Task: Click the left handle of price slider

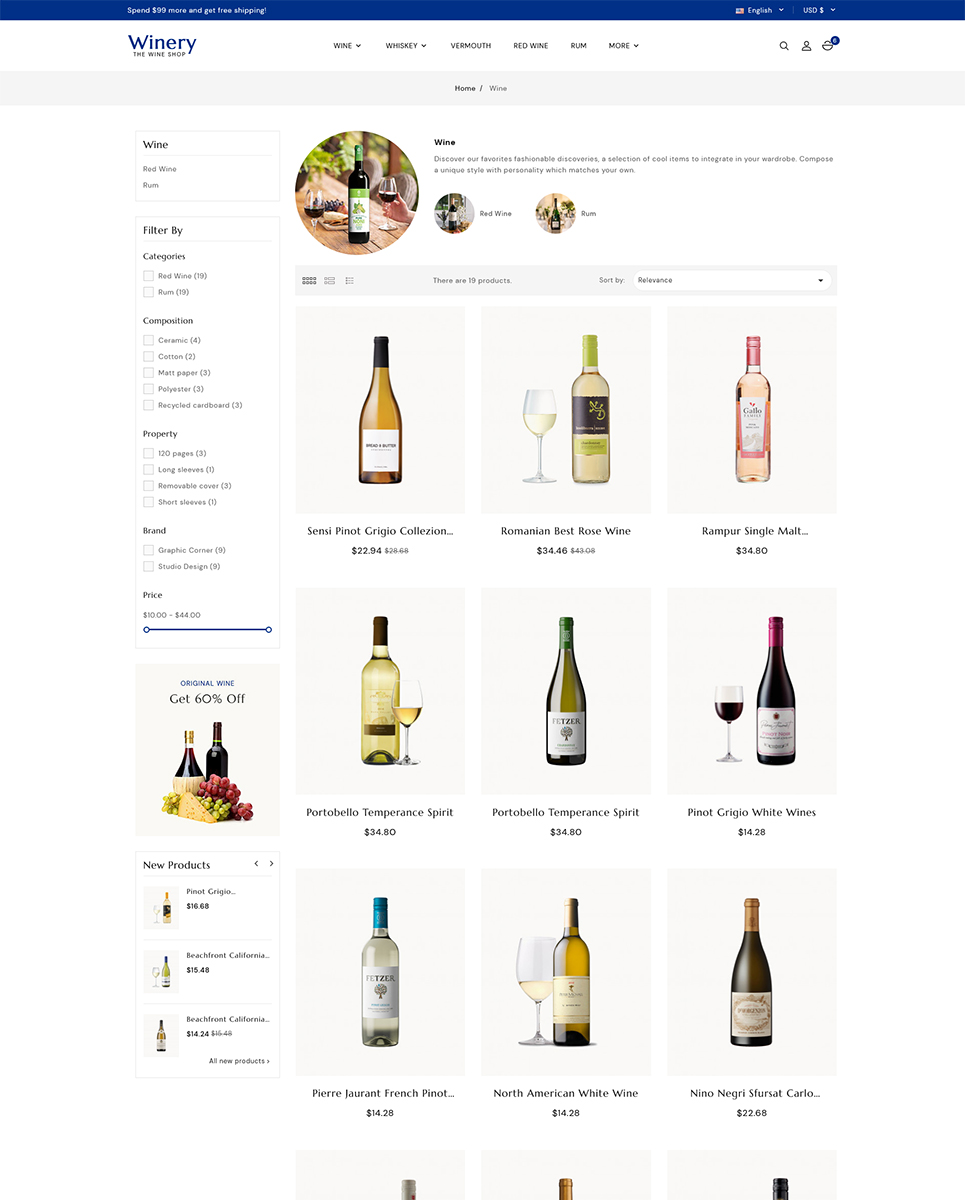Action: [x=147, y=630]
